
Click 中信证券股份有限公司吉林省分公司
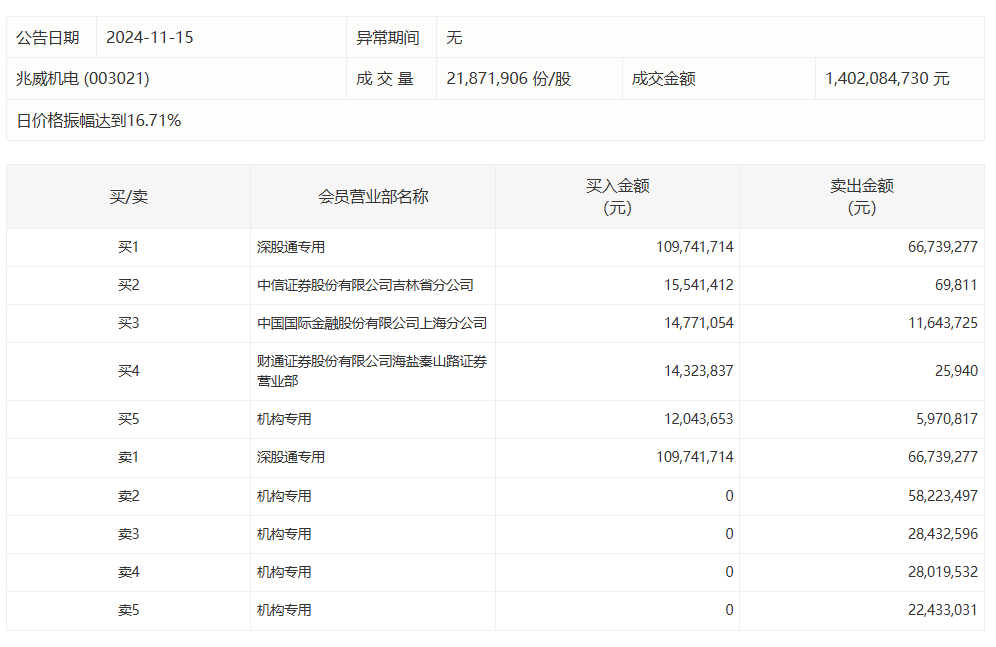click(x=365, y=285)
